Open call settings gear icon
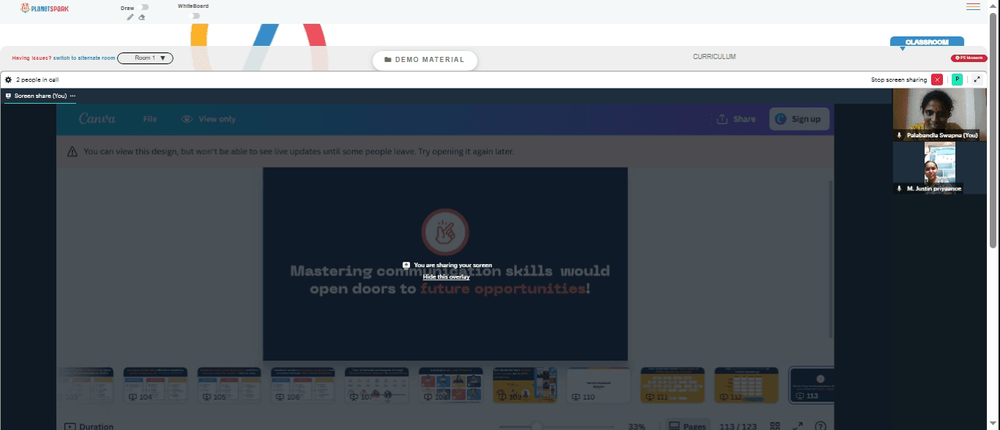The width and height of the screenshot is (1000, 430). (x=8, y=80)
